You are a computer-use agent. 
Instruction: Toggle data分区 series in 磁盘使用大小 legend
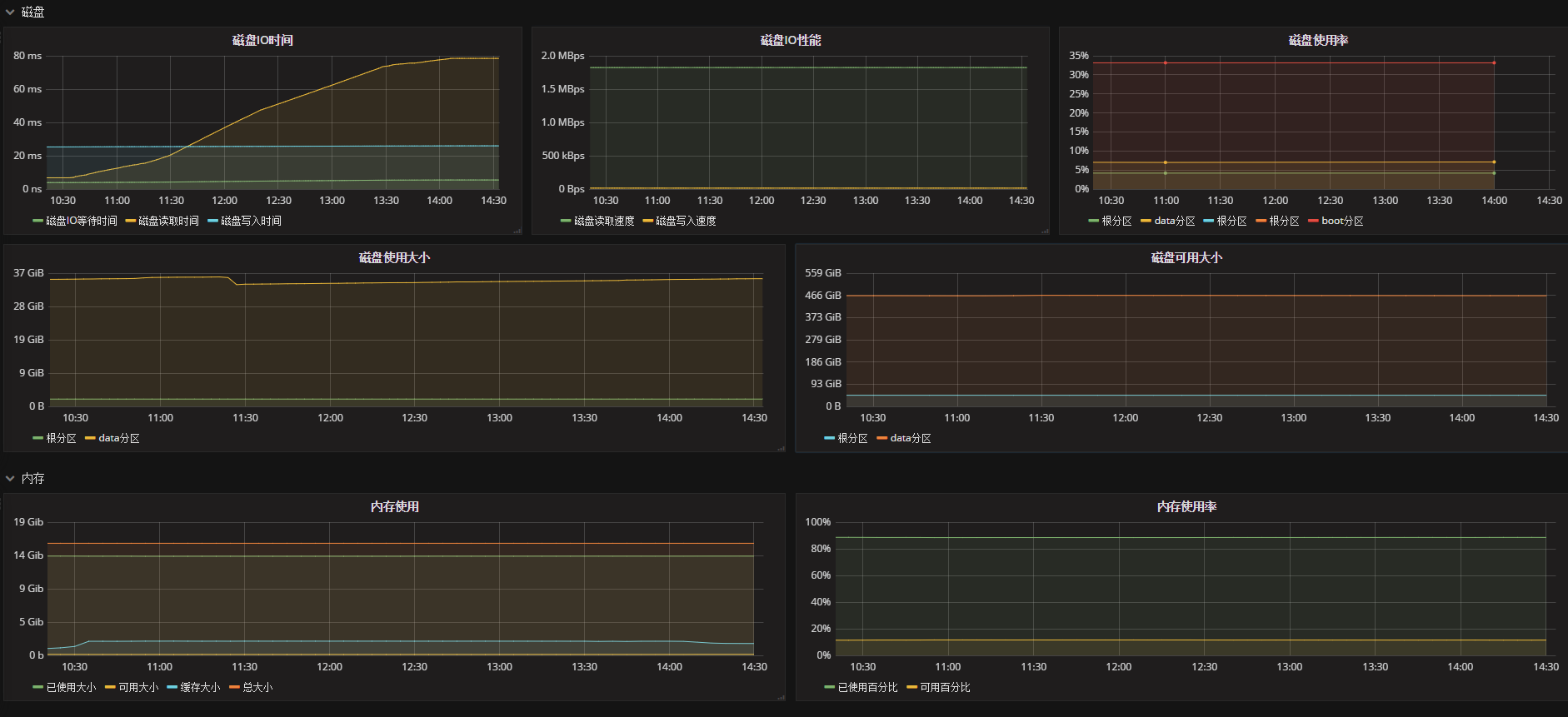119,438
